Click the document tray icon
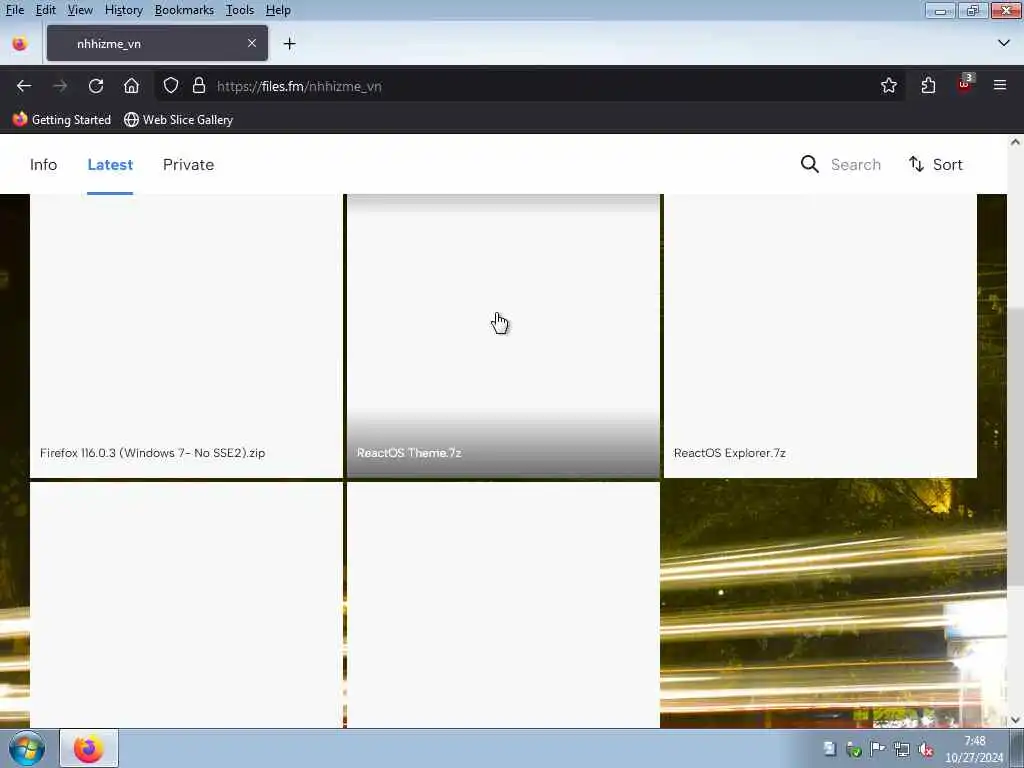The height and width of the screenshot is (768, 1024). (x=829, y=749)
